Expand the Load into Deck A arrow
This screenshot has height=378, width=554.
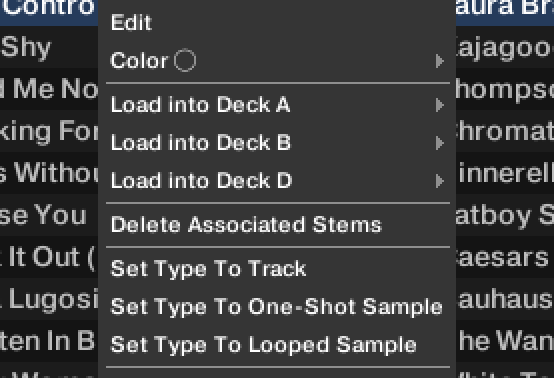tap(440, 105)
